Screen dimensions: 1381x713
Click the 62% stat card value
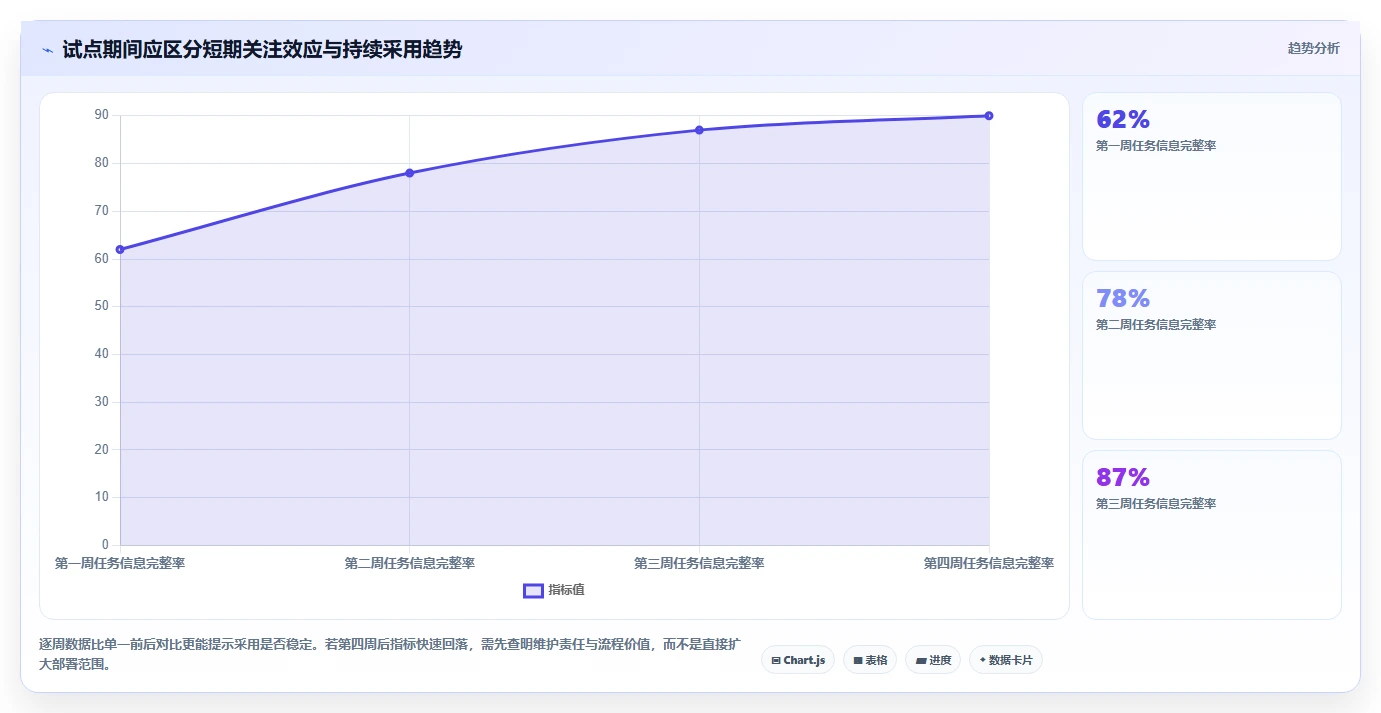point(1123,119)
